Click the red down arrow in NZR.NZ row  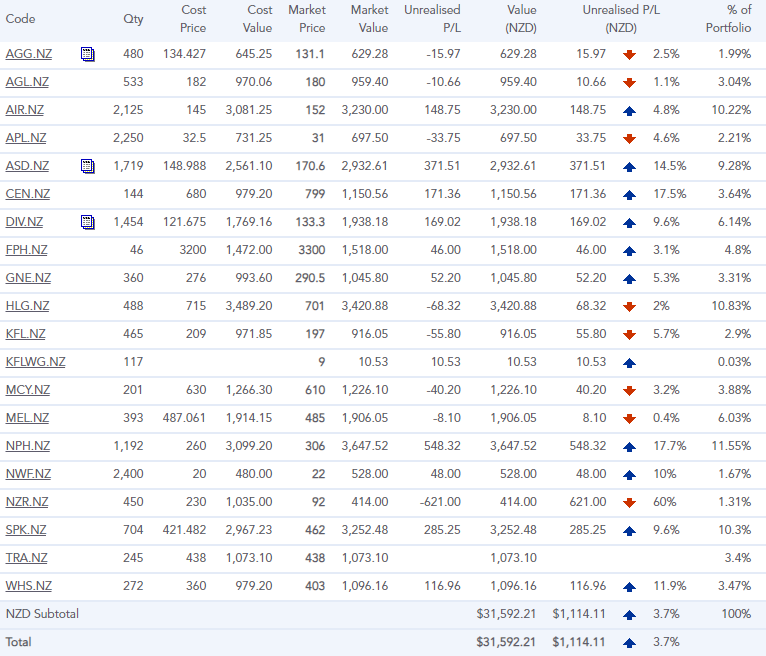coord(629,502)
